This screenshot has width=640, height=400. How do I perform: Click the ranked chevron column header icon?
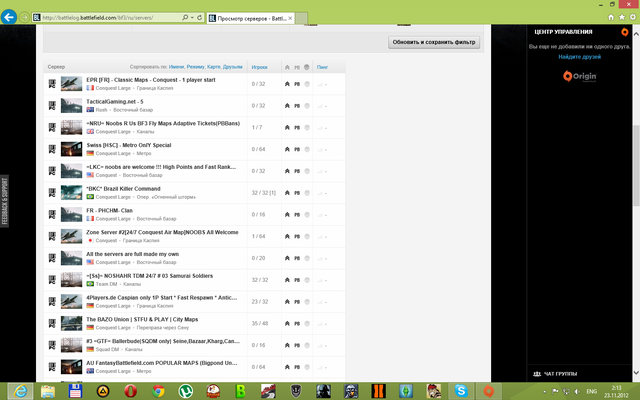point(287,67)
